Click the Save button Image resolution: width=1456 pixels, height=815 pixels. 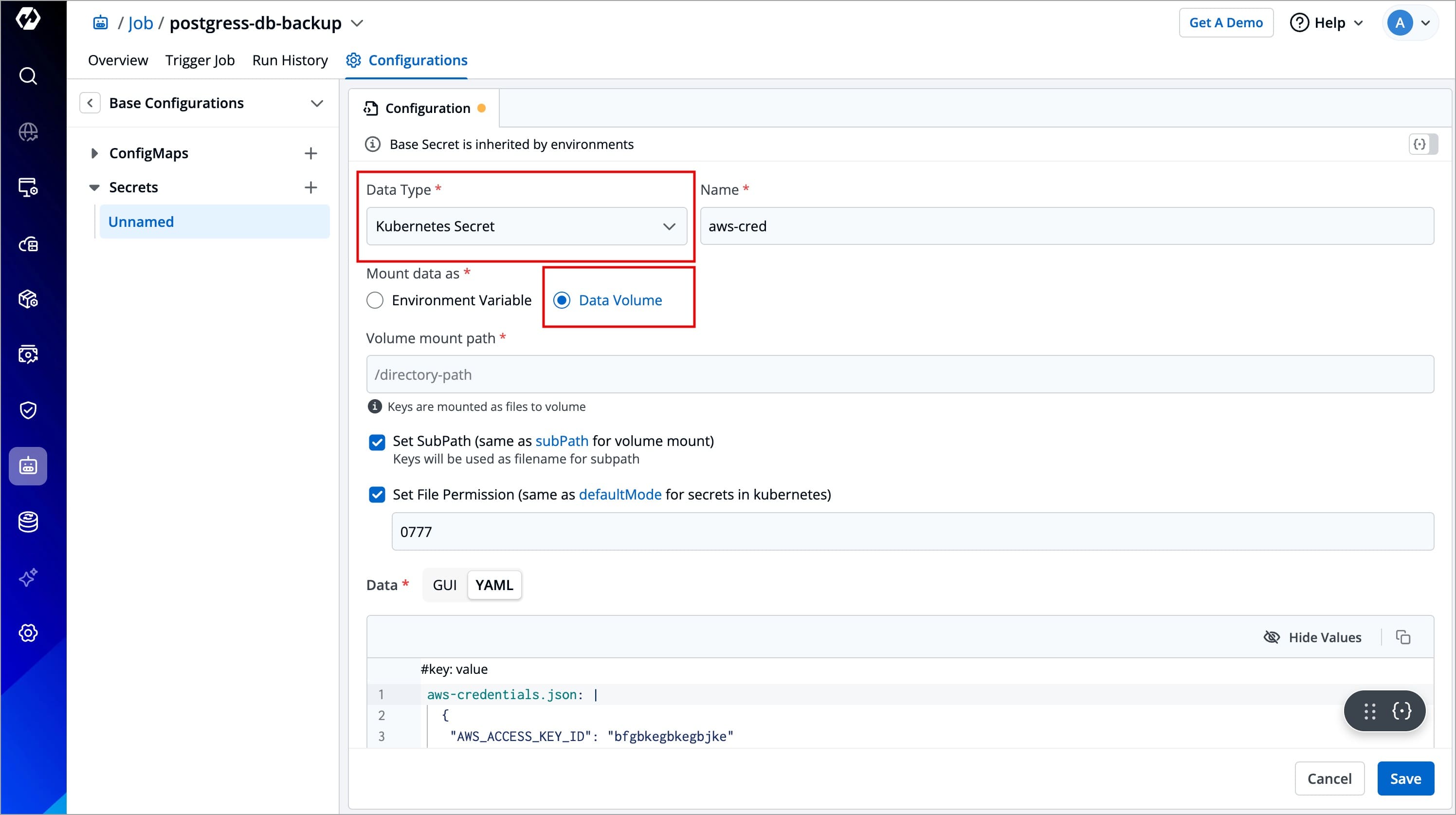[1405, 779]
